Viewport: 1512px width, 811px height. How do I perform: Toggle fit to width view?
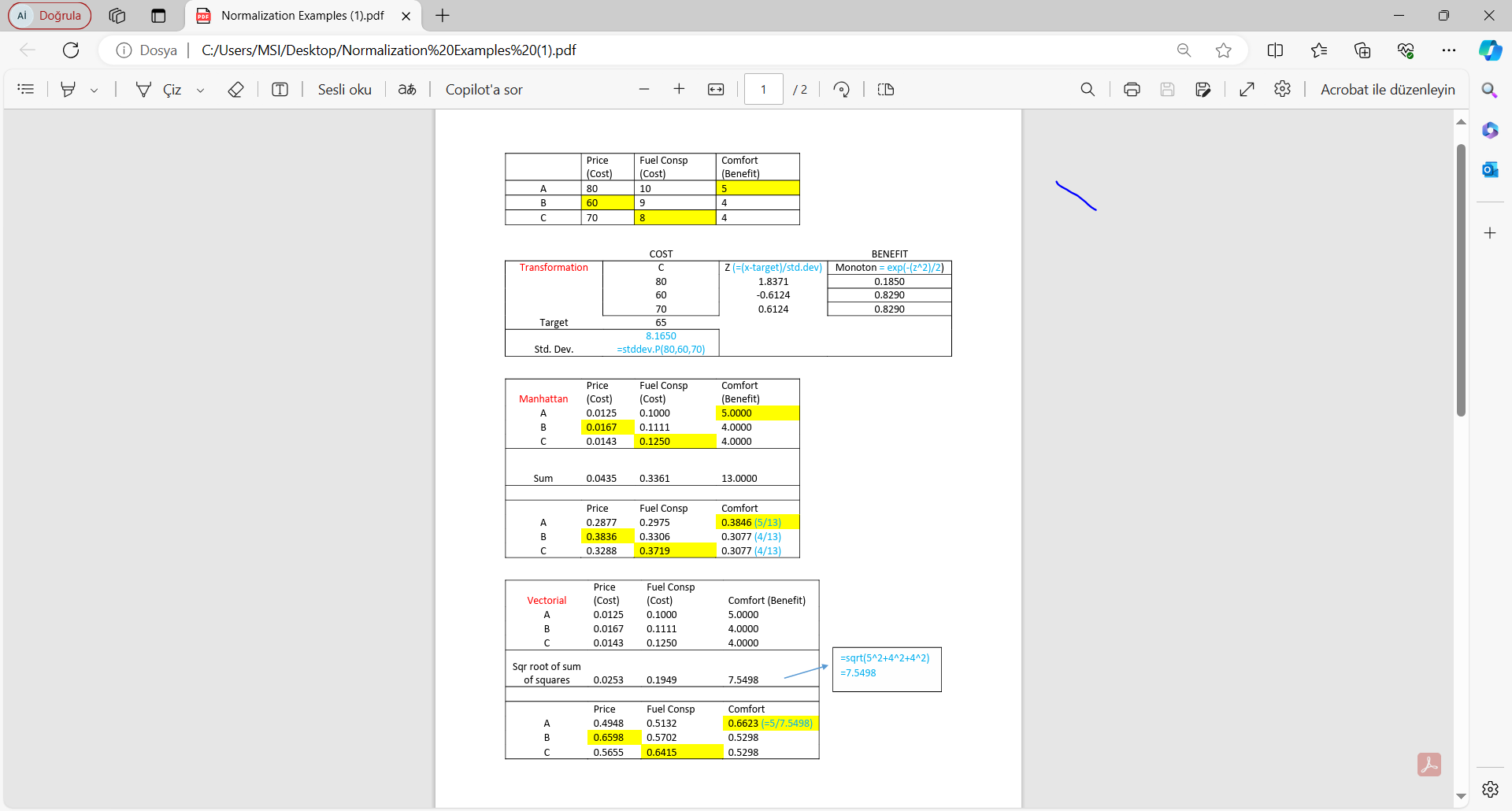click(716, 90)
